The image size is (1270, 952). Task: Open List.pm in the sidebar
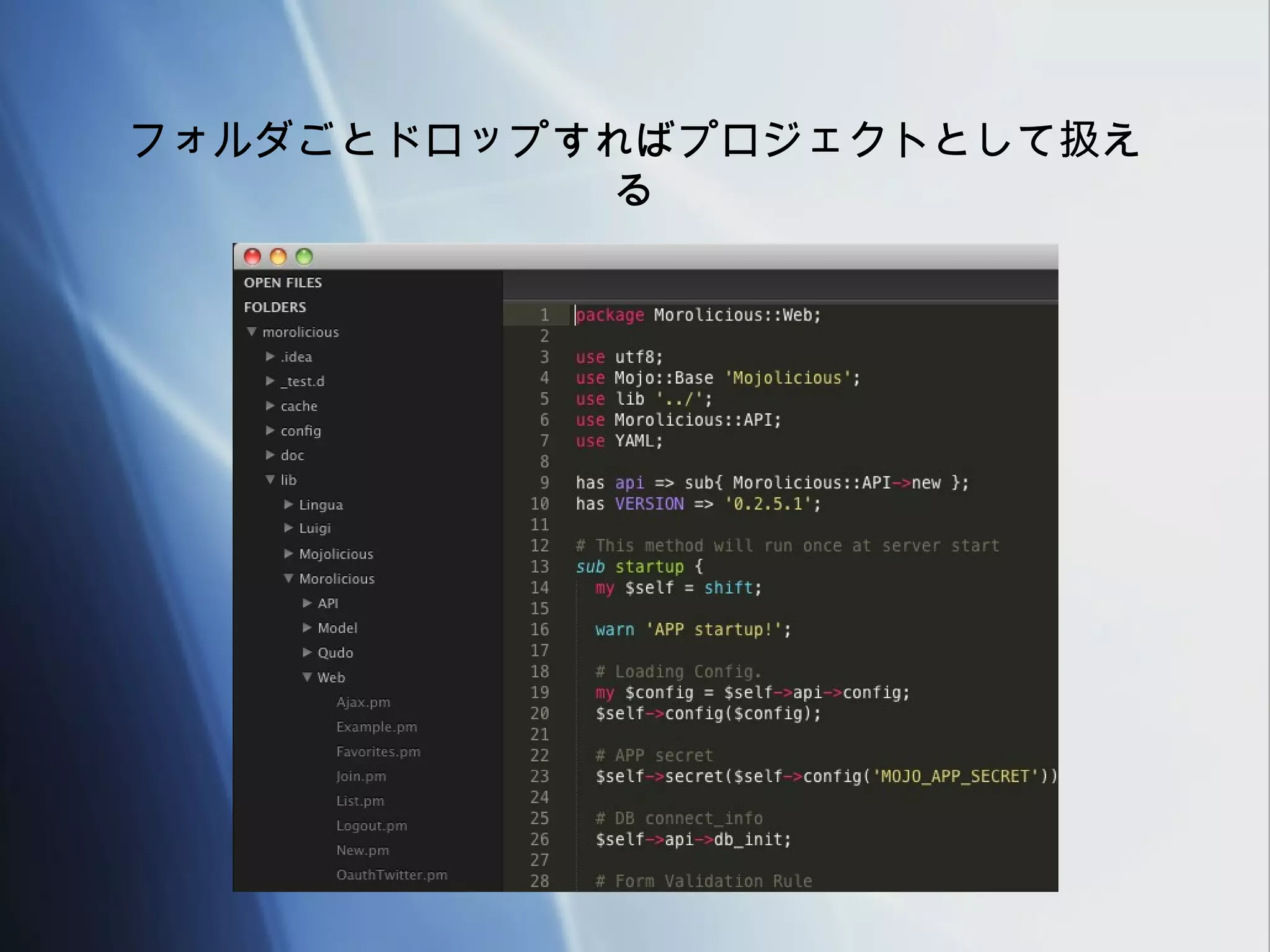pyautogui.click(x=360, y=801)
